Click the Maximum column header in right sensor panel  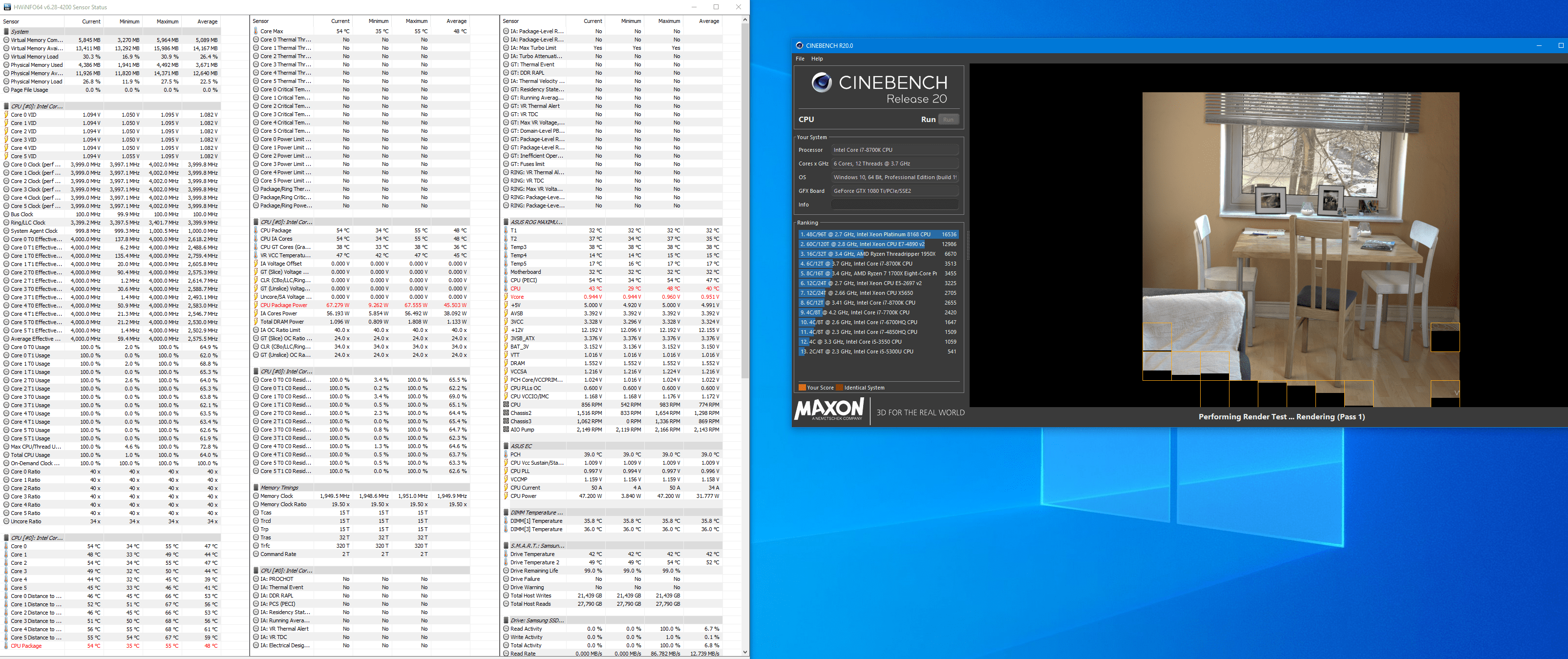[669, 21]
